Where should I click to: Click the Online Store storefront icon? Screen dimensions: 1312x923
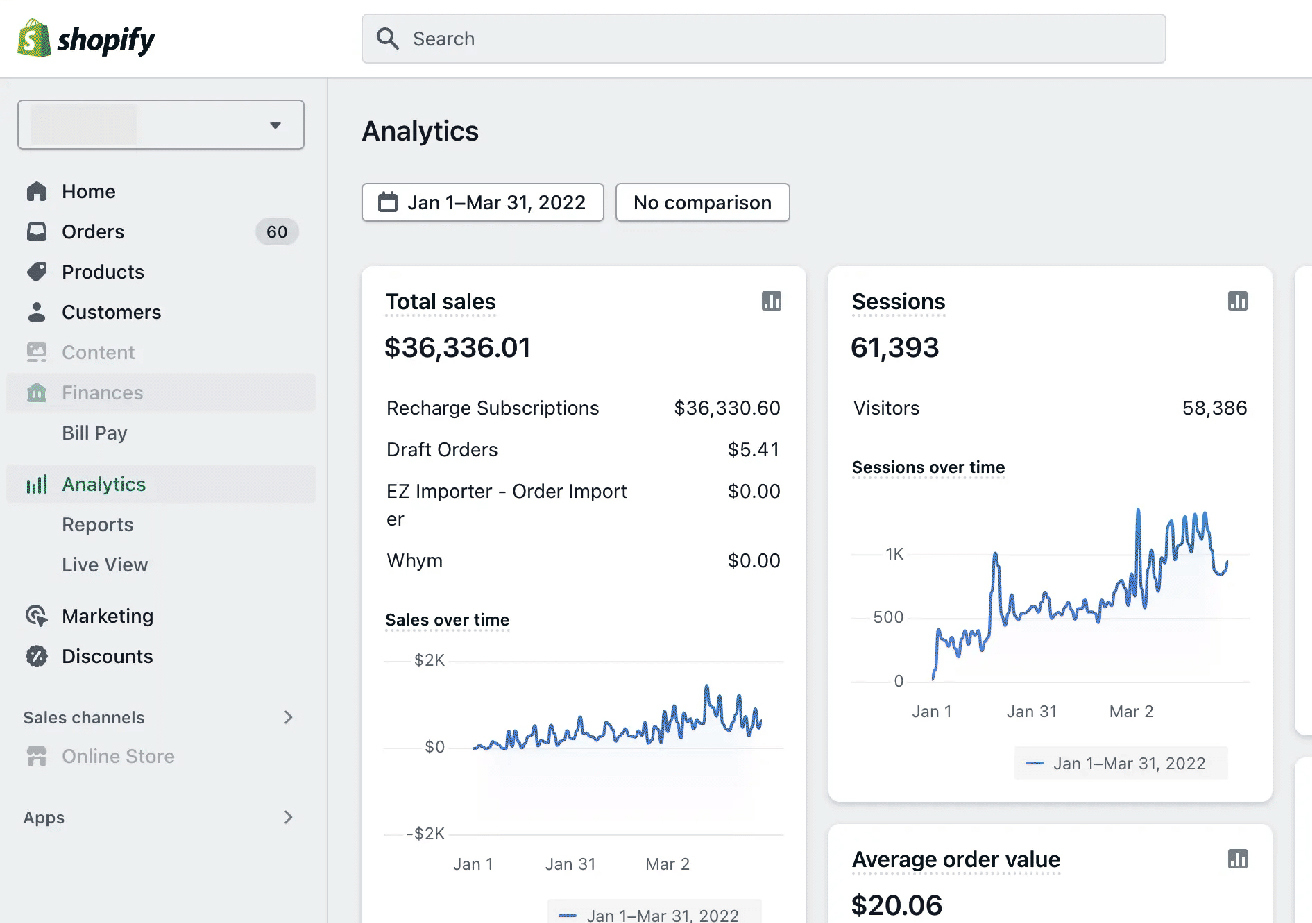(37, 756)
